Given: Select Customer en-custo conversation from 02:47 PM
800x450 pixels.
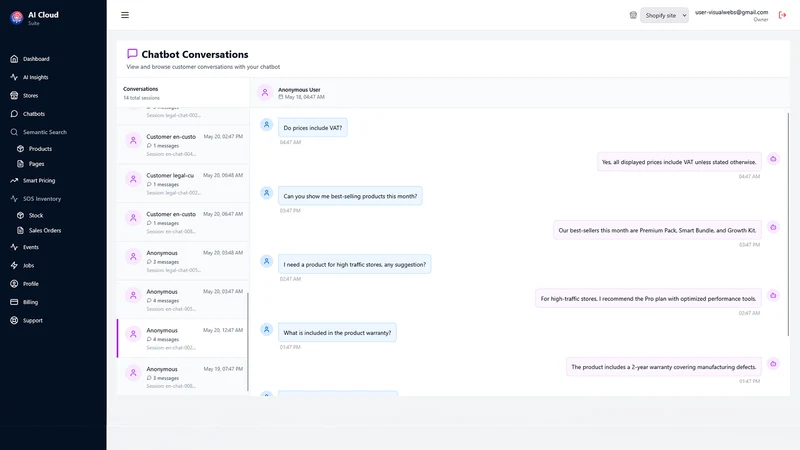Looking at the screenshot, I should (183, 145).
